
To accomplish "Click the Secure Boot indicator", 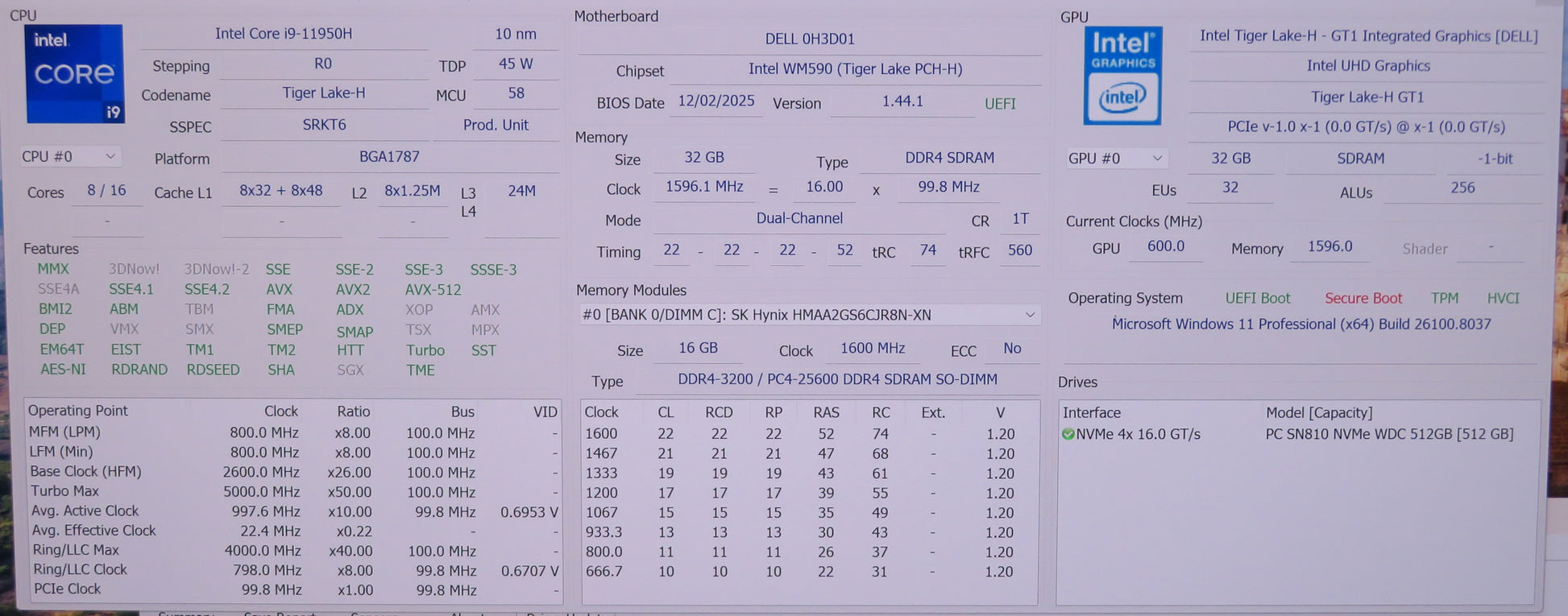I will point(1363,298).
